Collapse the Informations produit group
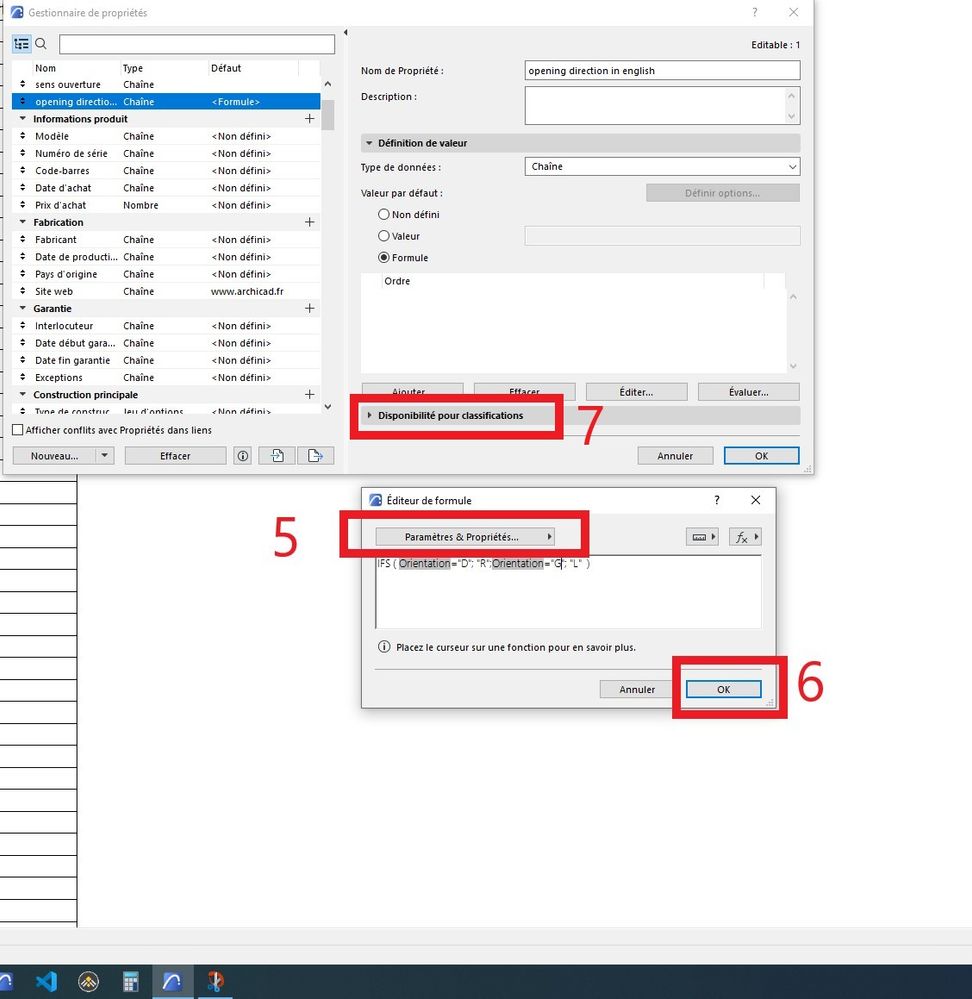Screen dimensions: 972x999 [23, 119]
